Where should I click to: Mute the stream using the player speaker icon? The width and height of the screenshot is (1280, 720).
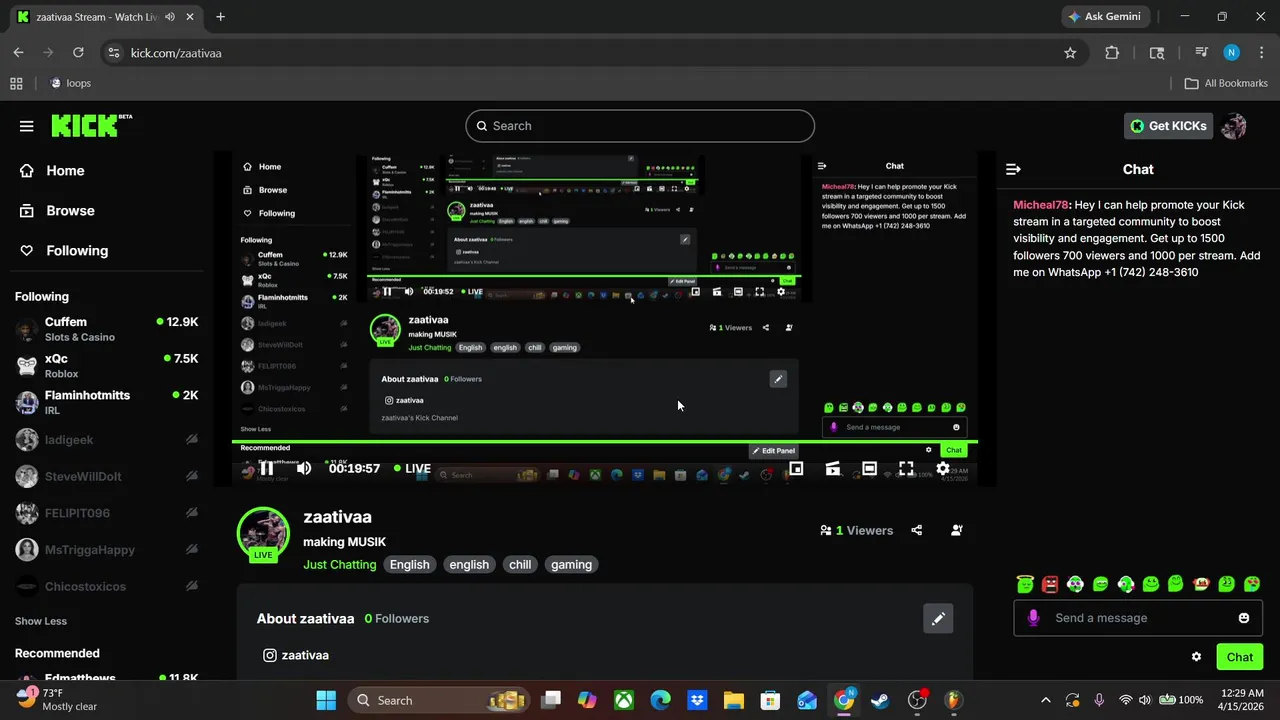(304, 468)
